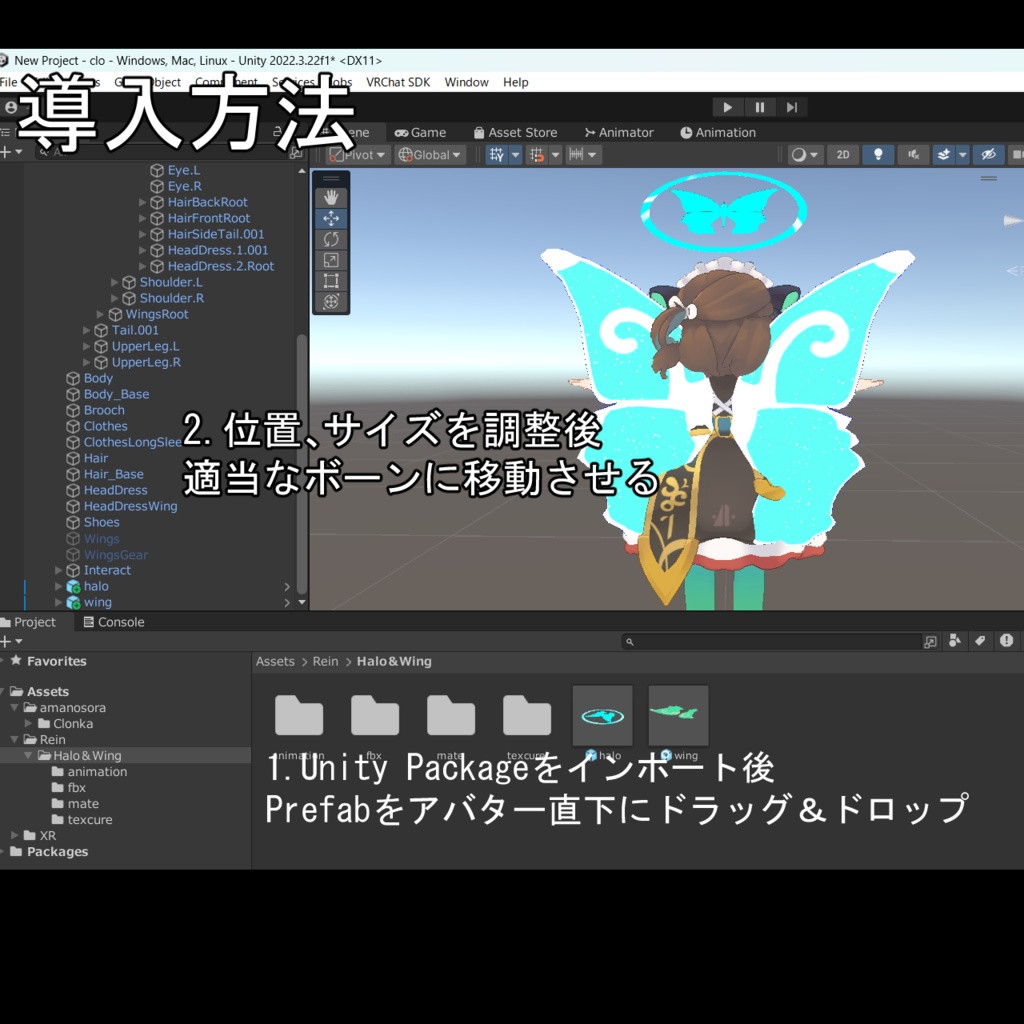The width and height of the screenshot is (1024, 1024).
Task: Open the Window menu
Action: click(466, 82)
